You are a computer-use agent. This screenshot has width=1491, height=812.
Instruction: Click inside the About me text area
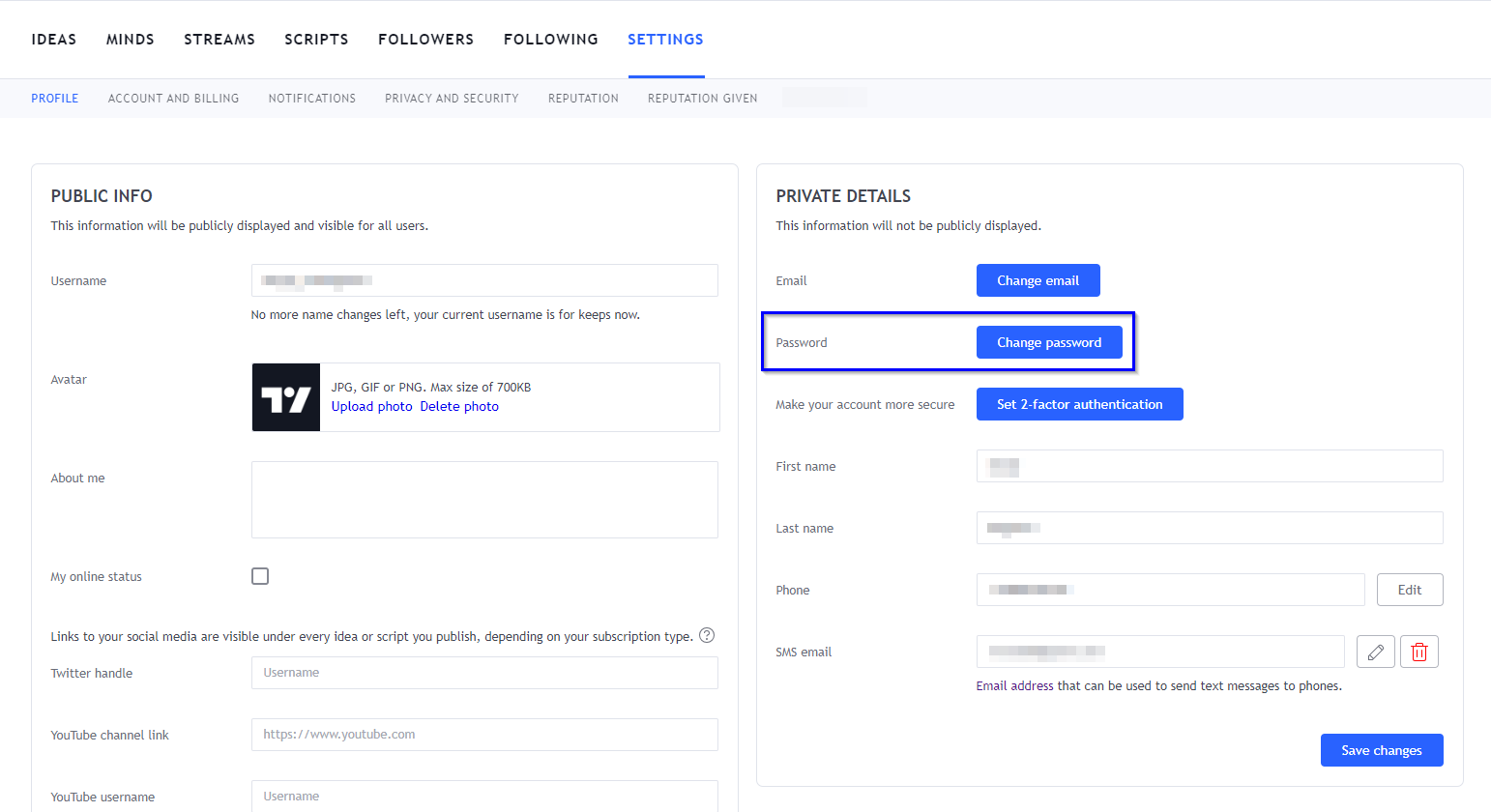click(x=483, y=499)
